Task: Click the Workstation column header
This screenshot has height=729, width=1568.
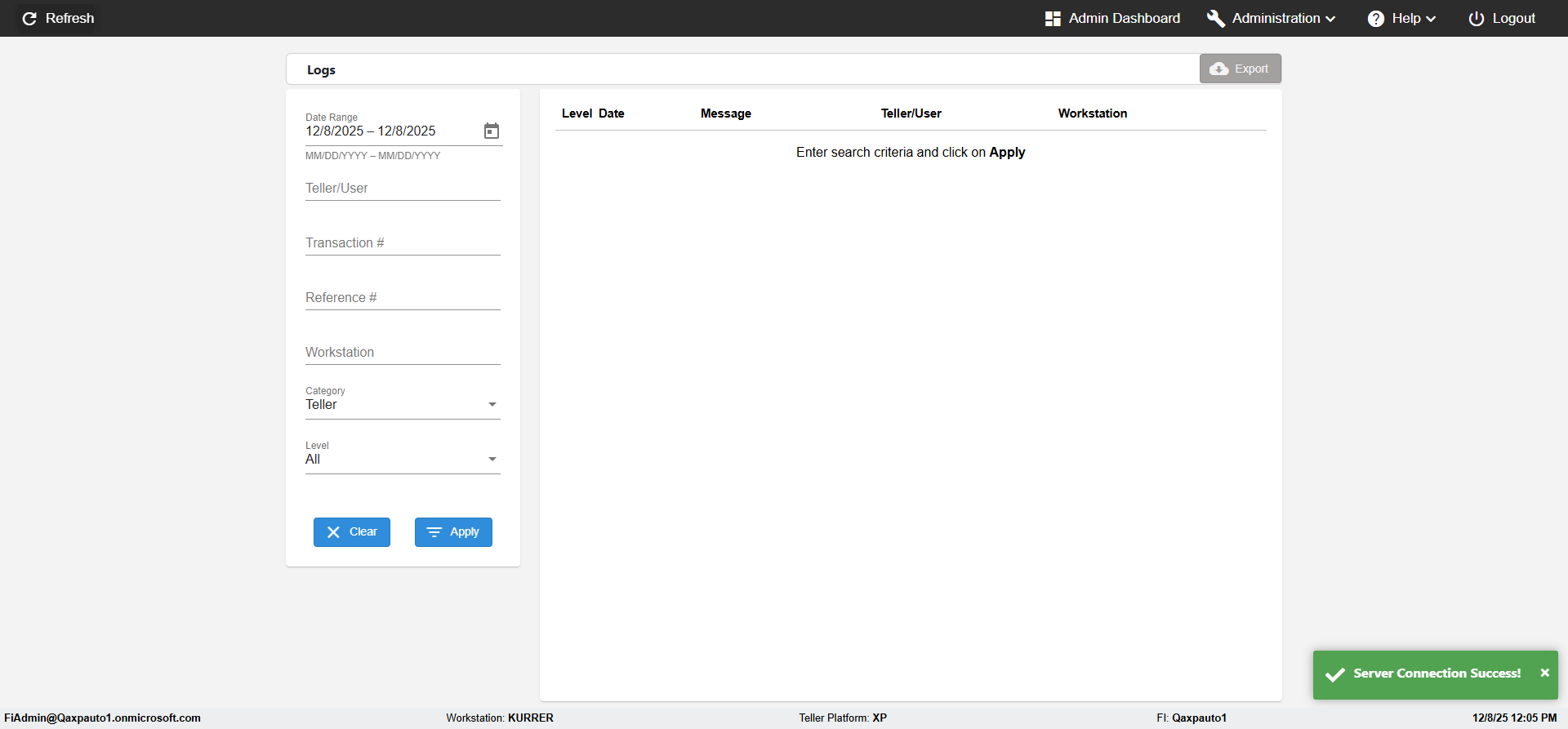Action: click(1093, 113)
